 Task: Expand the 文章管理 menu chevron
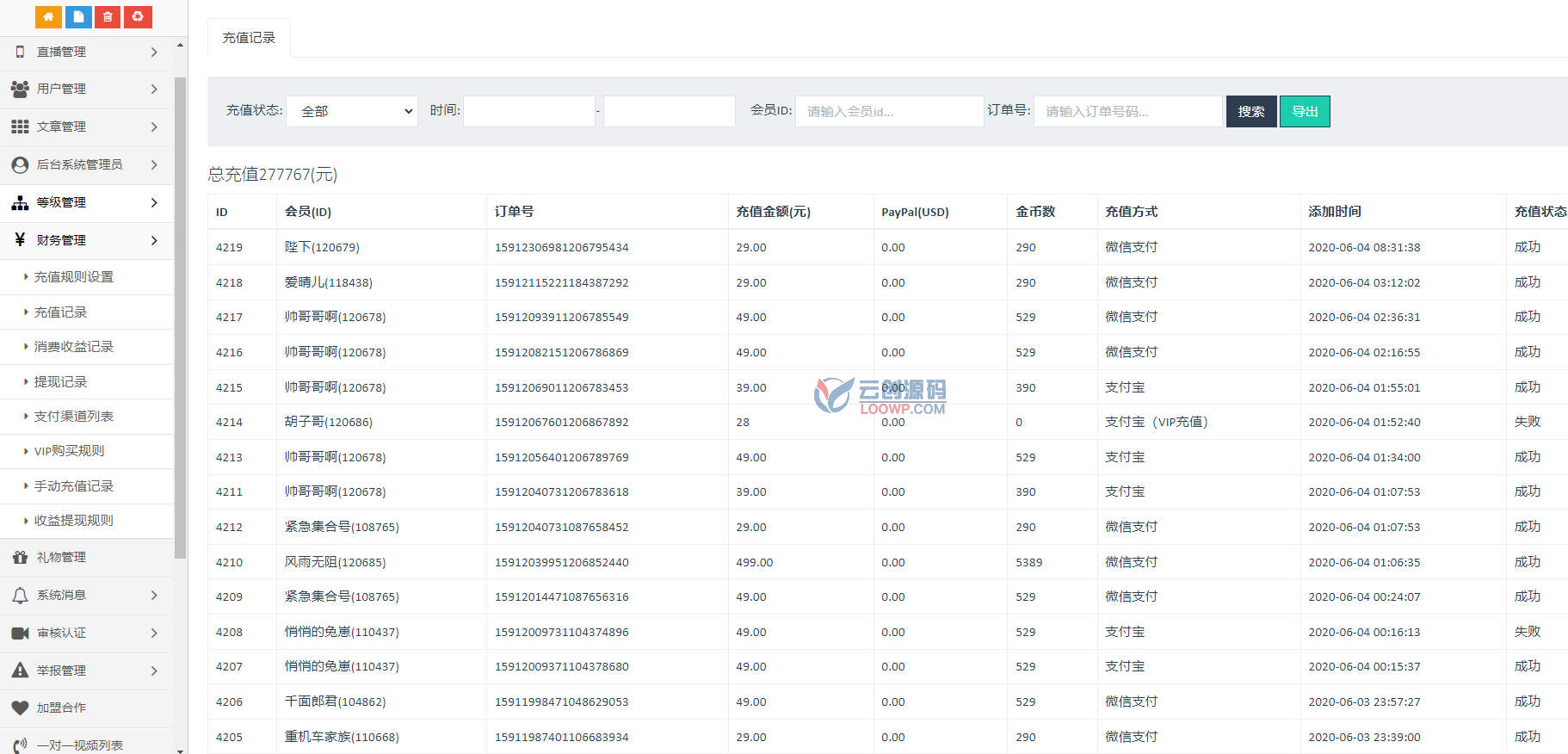154,127
